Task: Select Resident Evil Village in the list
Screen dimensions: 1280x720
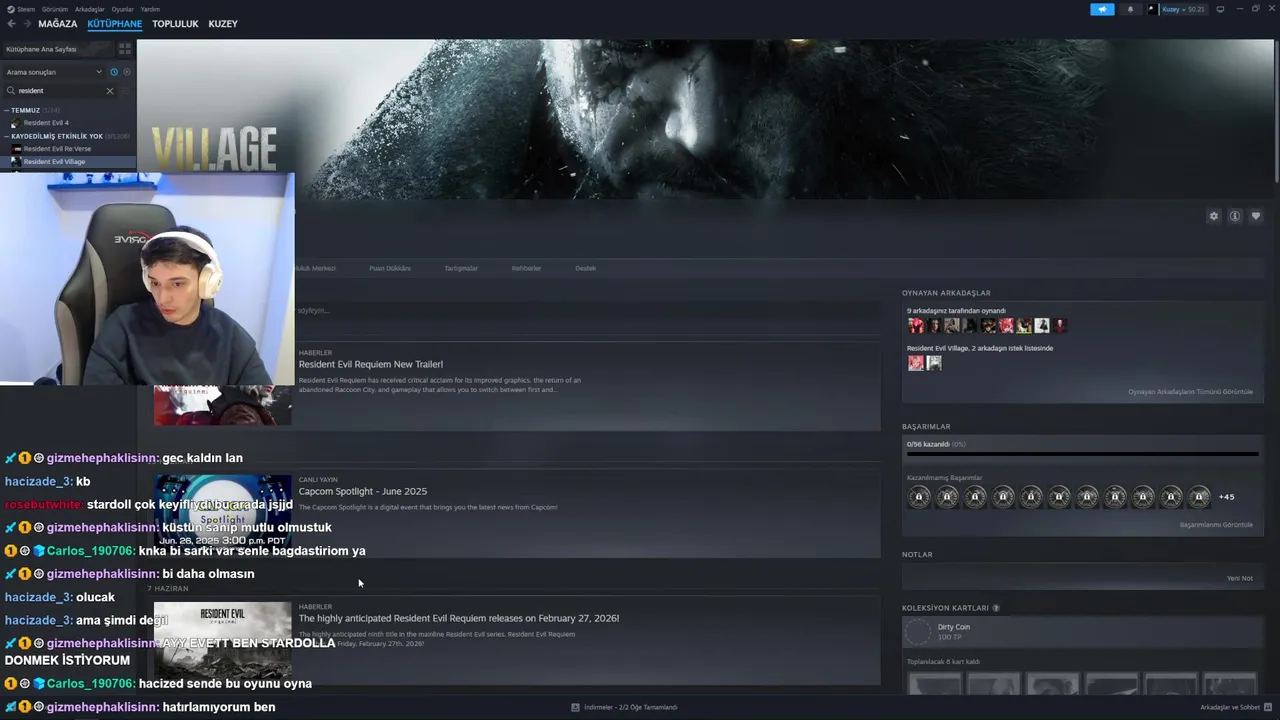Action: tap(70, 162)
